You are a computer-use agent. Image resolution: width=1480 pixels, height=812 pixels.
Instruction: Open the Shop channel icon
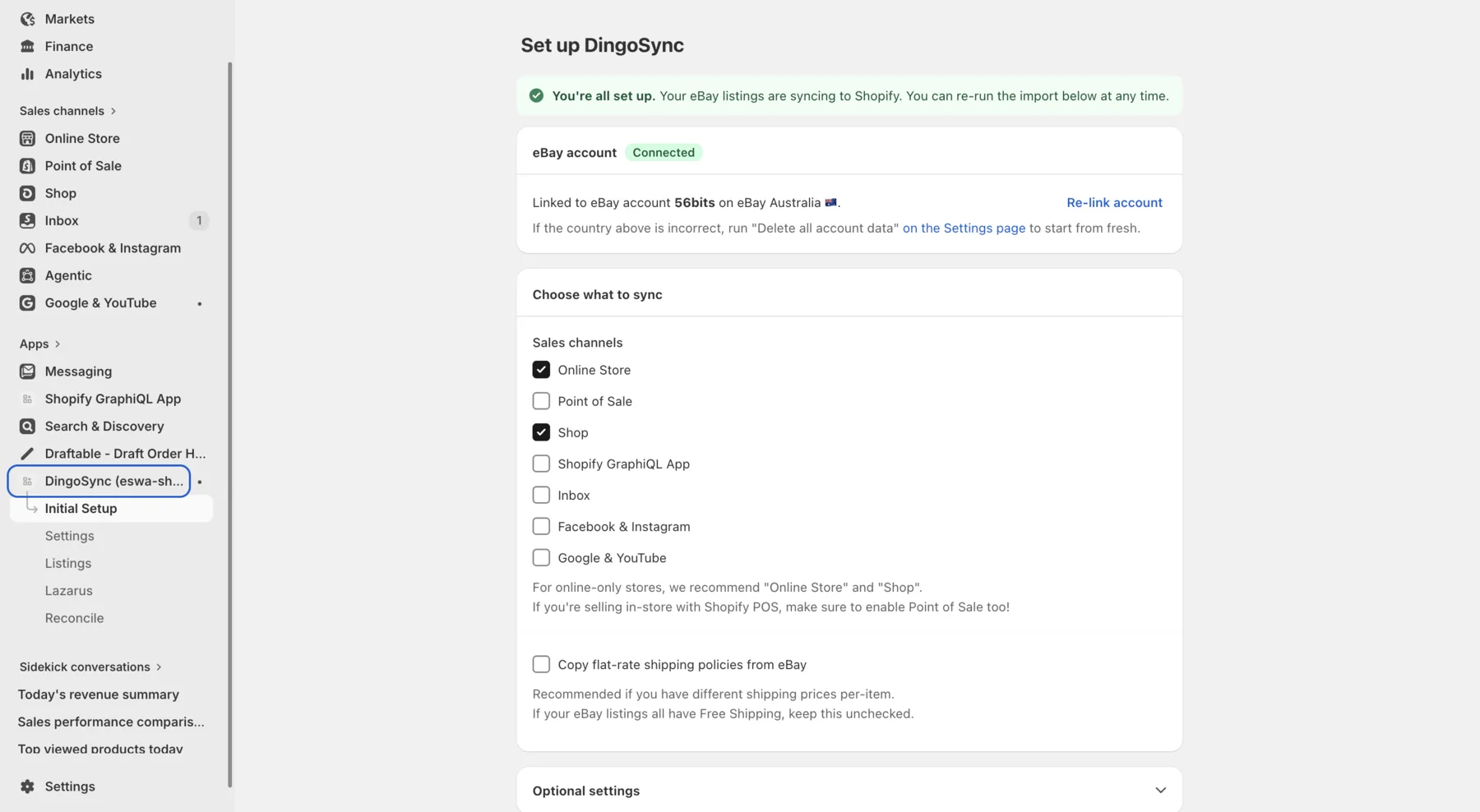tap(27, 193)
